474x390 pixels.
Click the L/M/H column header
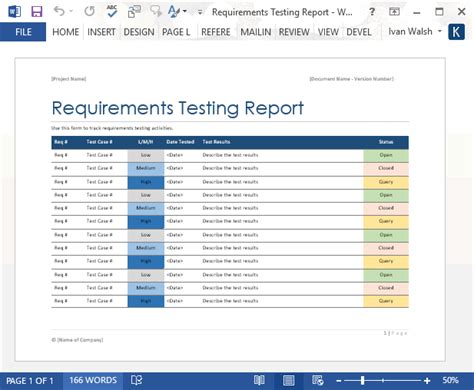146,142
